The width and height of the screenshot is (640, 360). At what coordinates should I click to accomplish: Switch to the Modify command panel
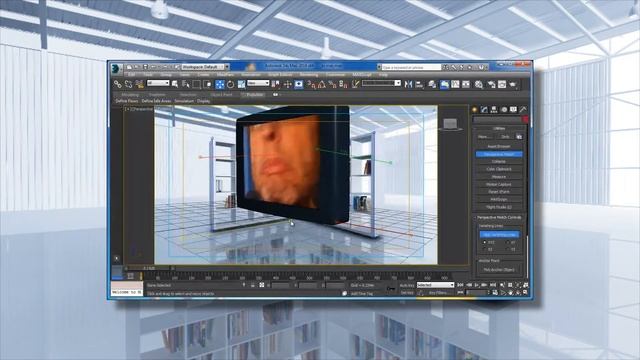coord(484,109)
